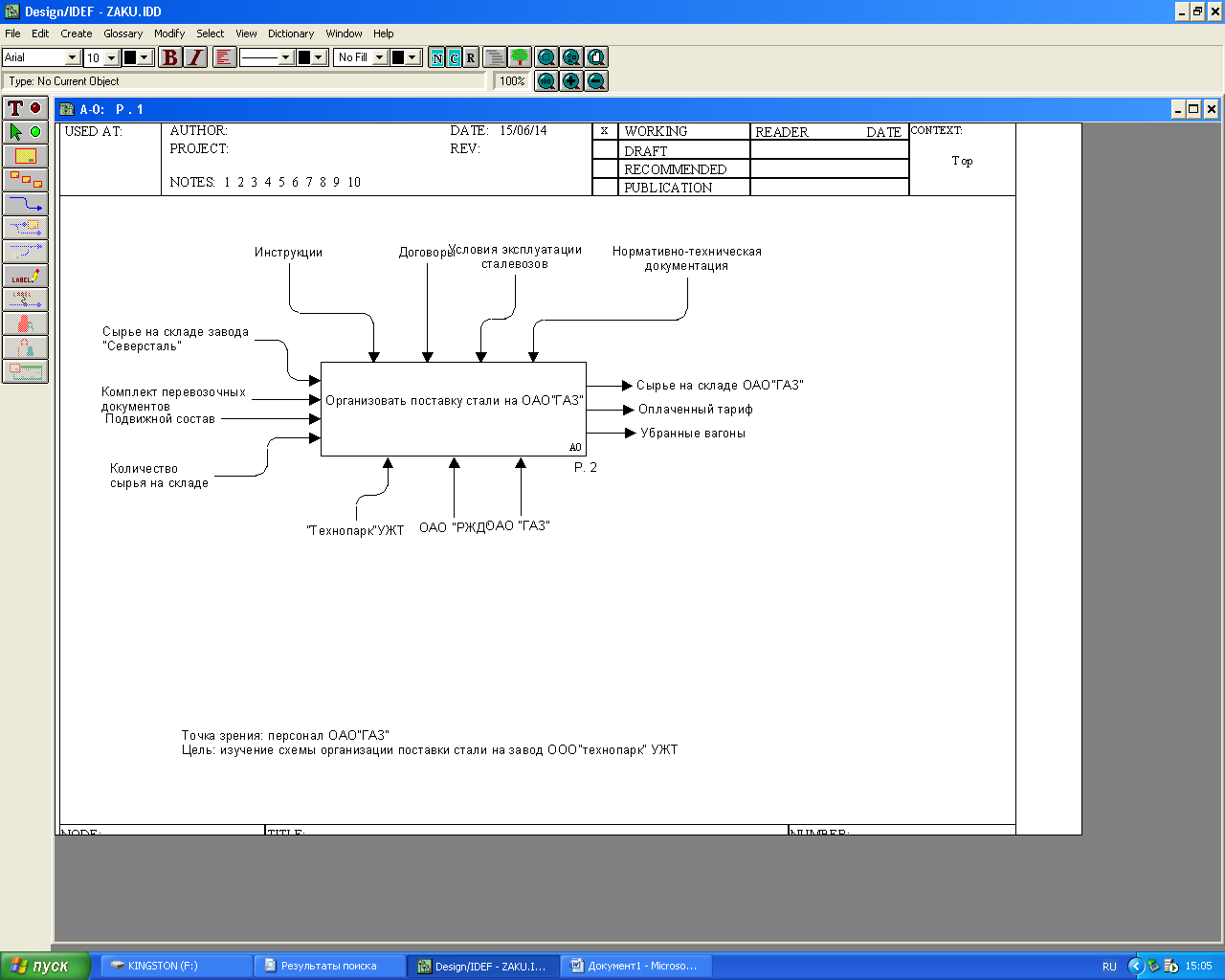Click the RU language indicator

pos(1109,967)
